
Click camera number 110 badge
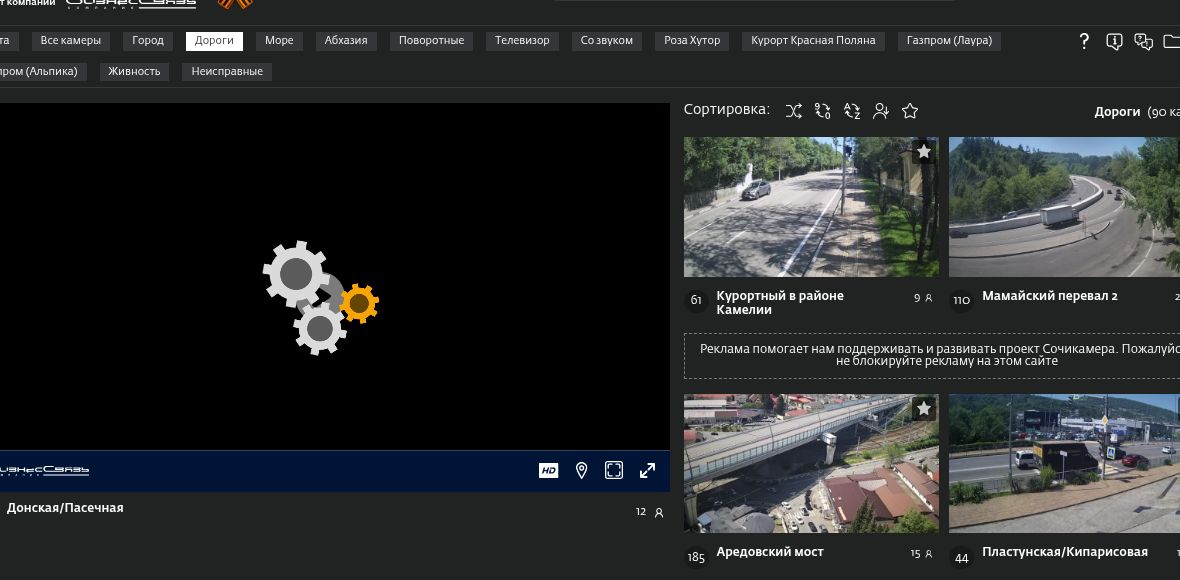click(x=961, y=301)
